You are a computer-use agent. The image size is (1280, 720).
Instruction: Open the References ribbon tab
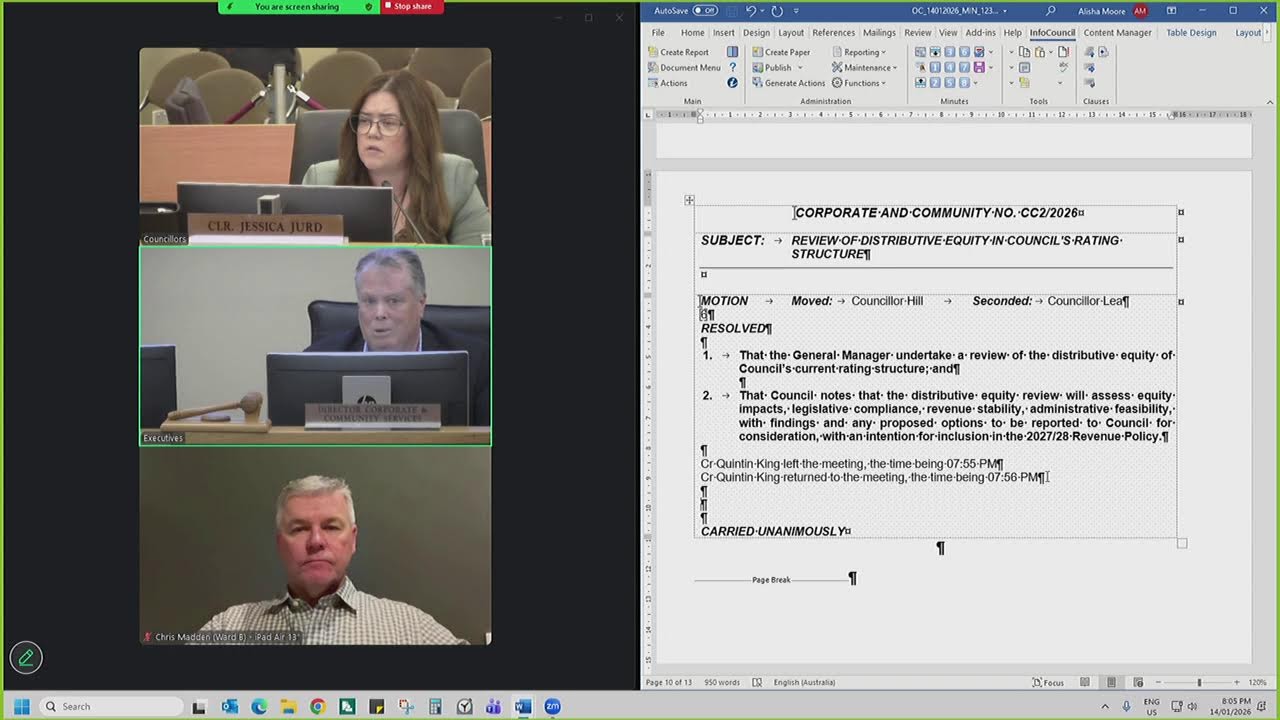coord(833,33)
